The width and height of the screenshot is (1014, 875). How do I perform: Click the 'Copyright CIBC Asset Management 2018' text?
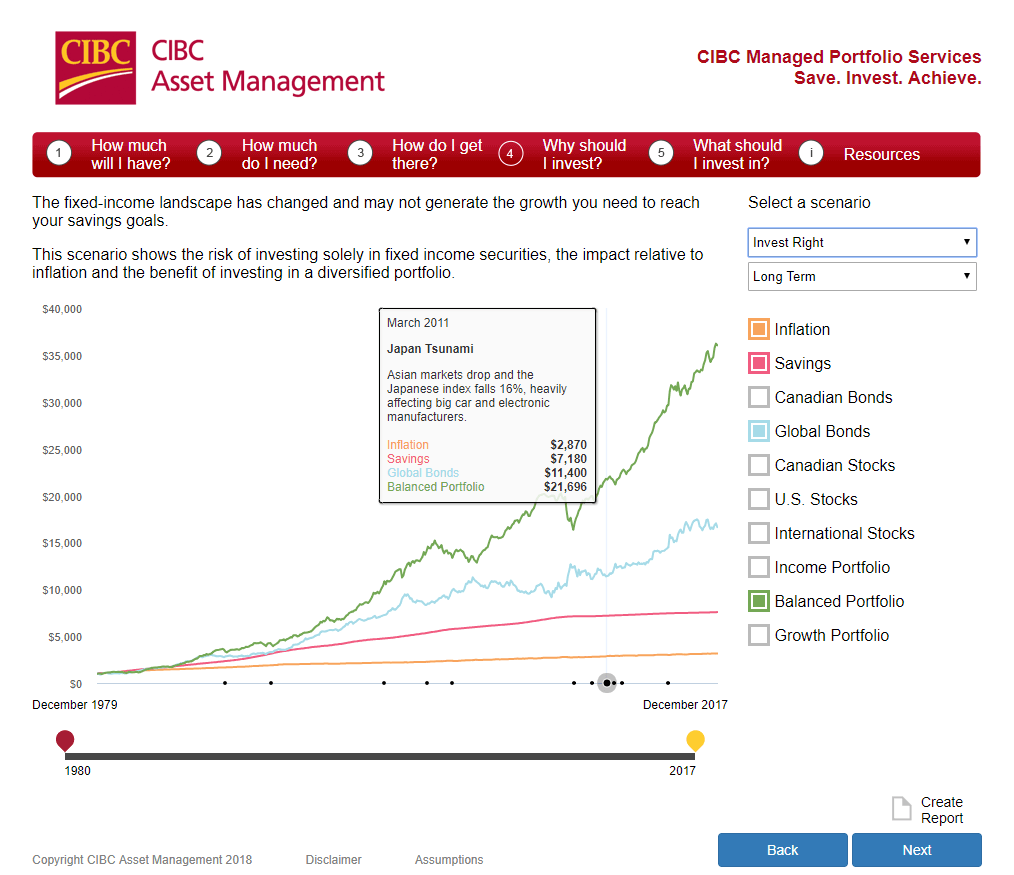coord(142,859)
